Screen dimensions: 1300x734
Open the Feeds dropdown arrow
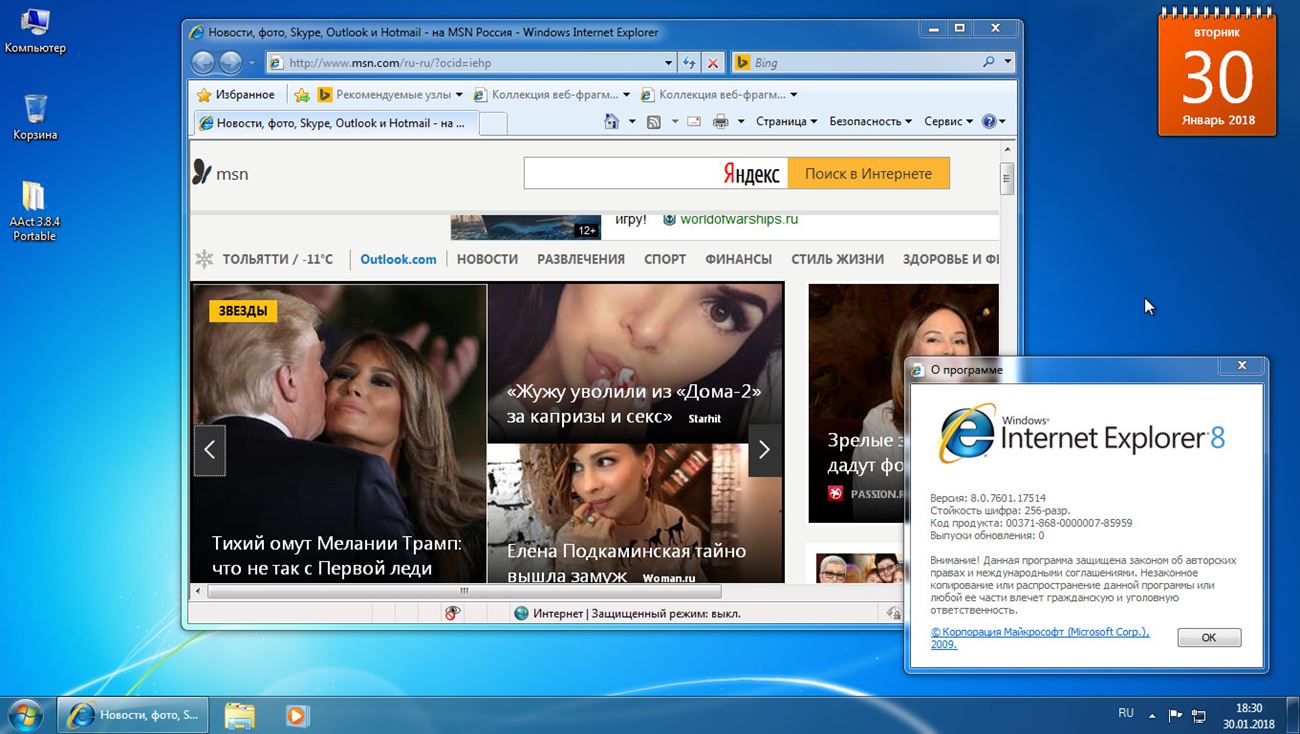[674, 122]
